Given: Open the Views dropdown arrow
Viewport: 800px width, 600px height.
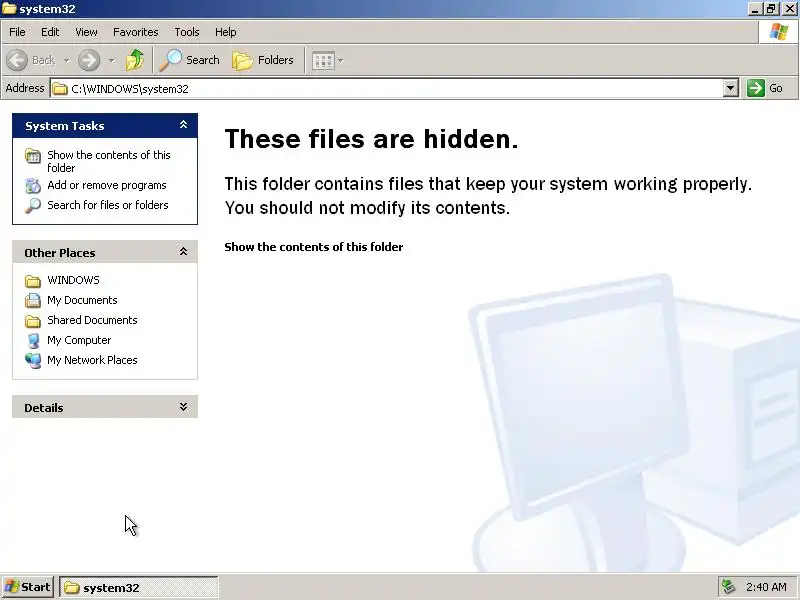Looking at the screenshot, I should tap(340, 61).
